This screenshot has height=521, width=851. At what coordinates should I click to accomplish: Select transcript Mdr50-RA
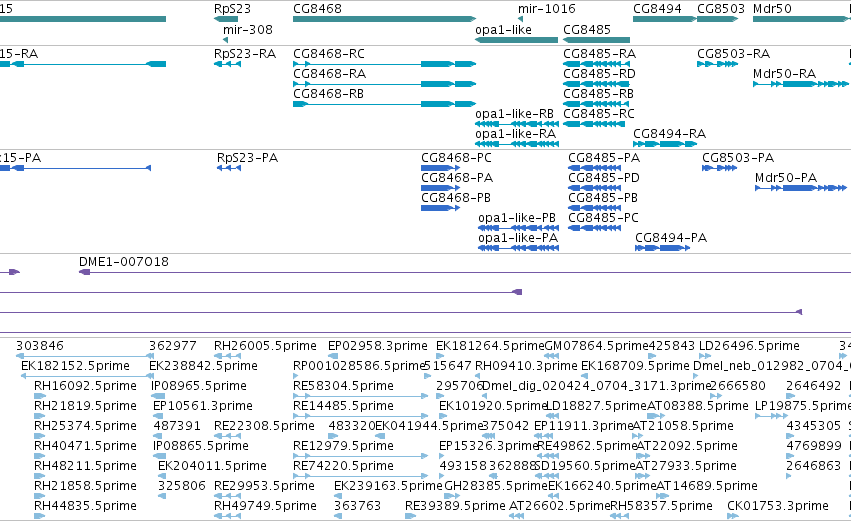784,74
